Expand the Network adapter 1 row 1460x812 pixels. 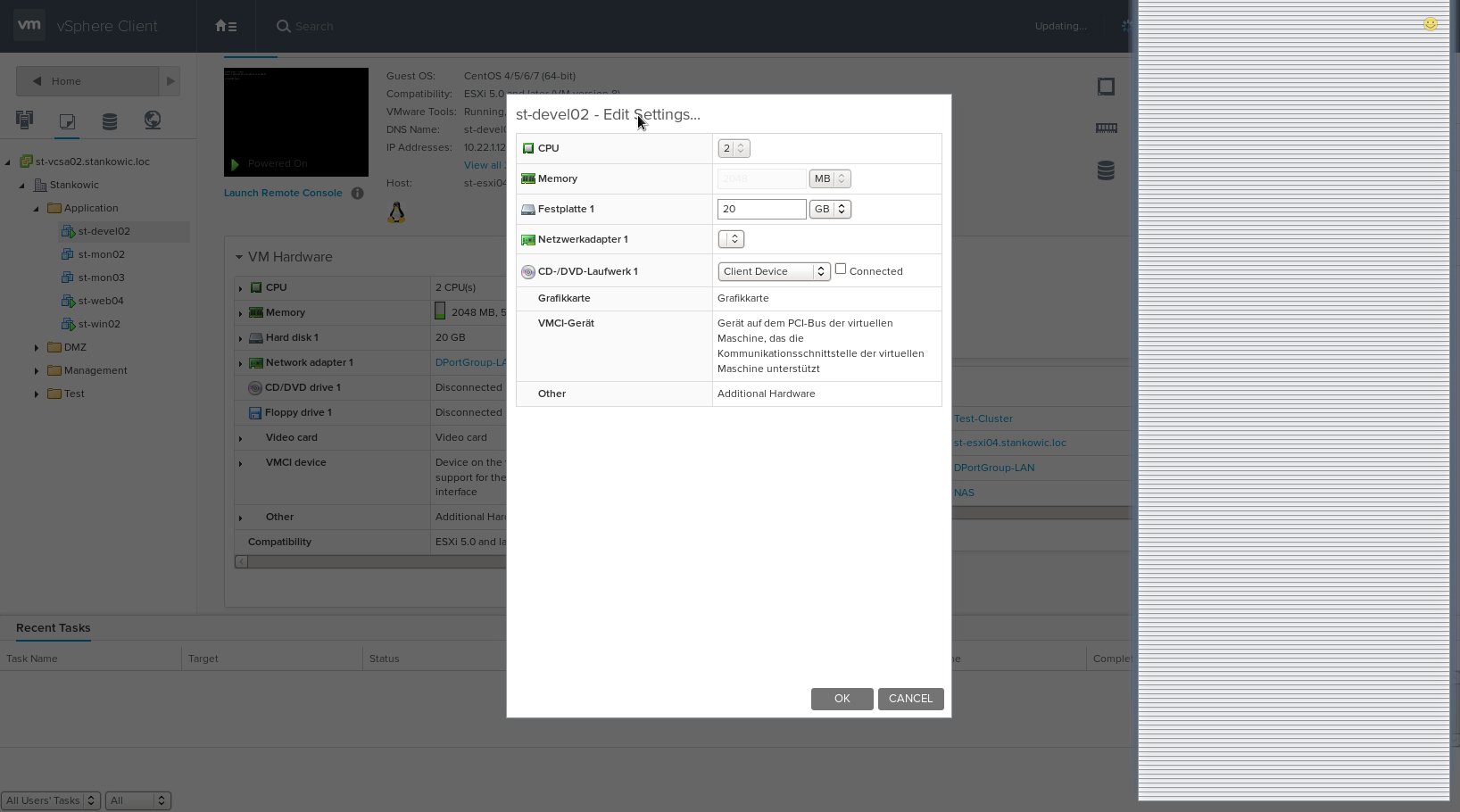click(x=240, y=363)
